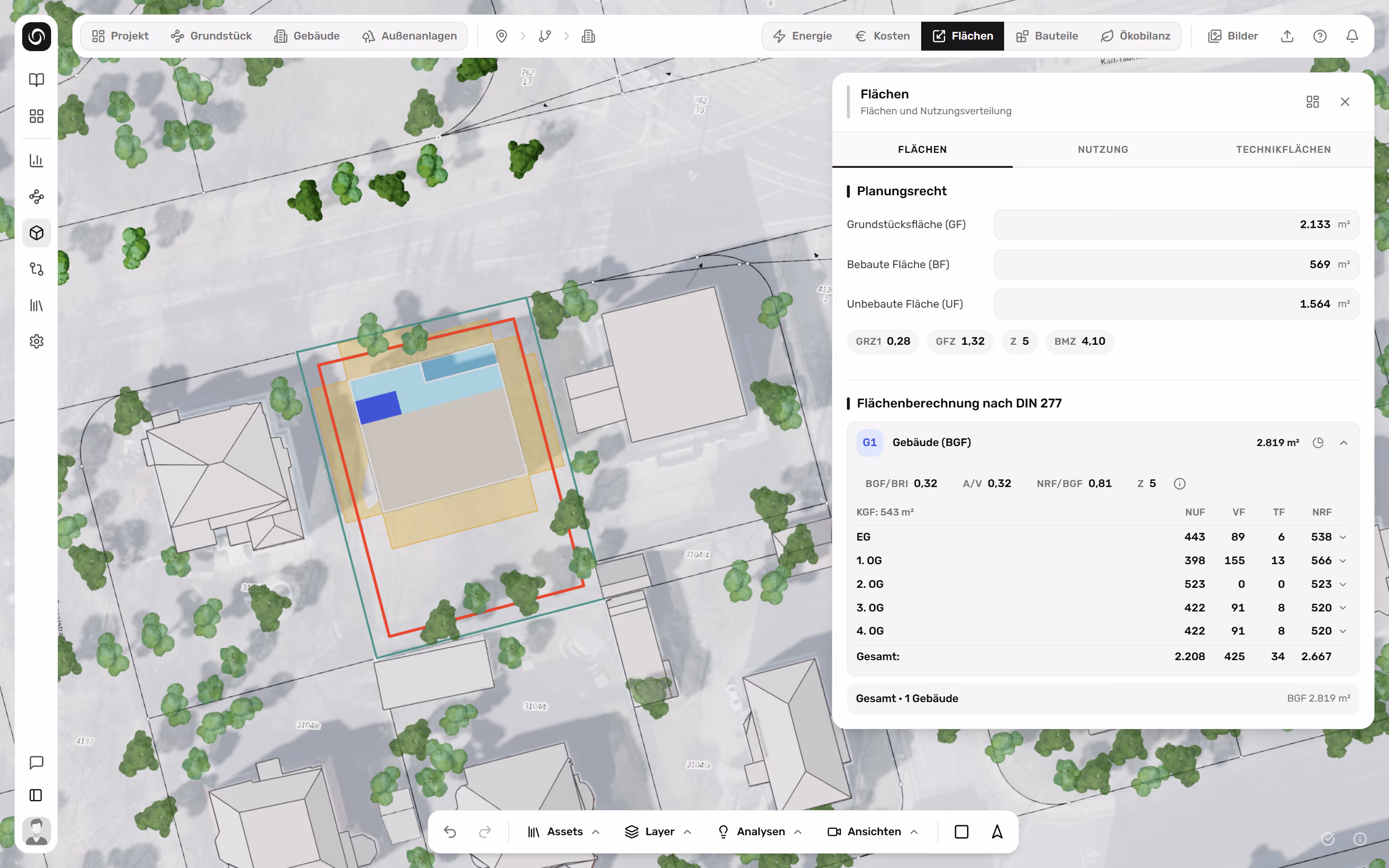Click the variant branch breadcrumb icon
Screen dimensions: 1389x868
click(545, 36)
